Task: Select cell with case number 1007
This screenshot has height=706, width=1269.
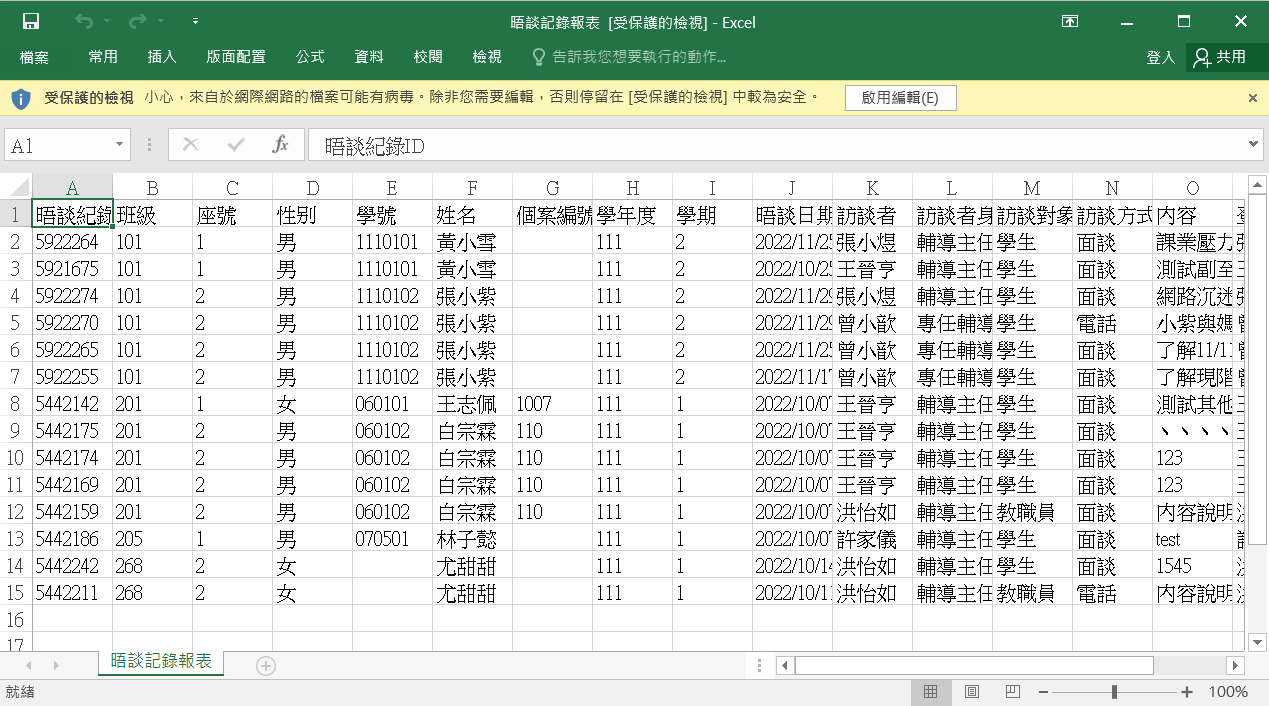Action: click(552, 404)
